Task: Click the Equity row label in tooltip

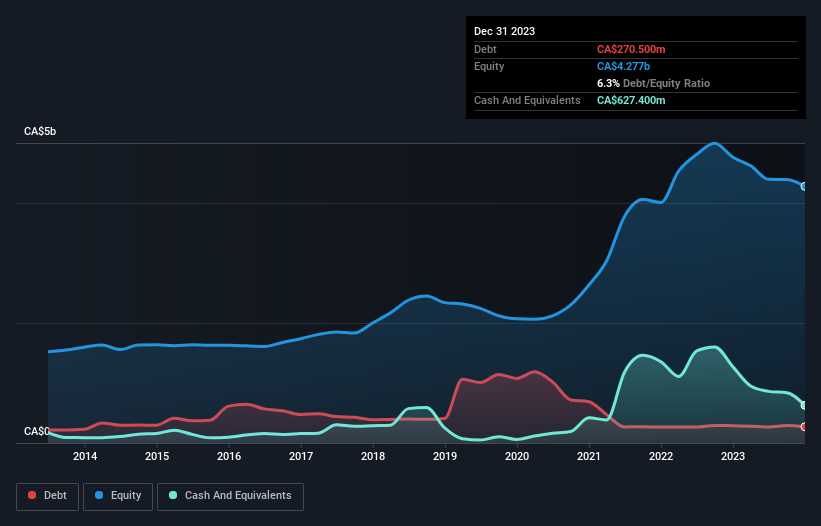Action: [489, 66]
